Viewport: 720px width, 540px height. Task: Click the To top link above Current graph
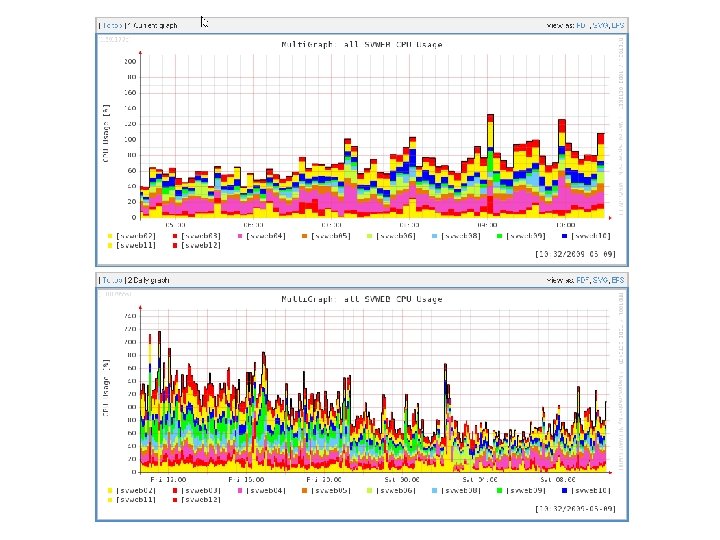point(112,26)
